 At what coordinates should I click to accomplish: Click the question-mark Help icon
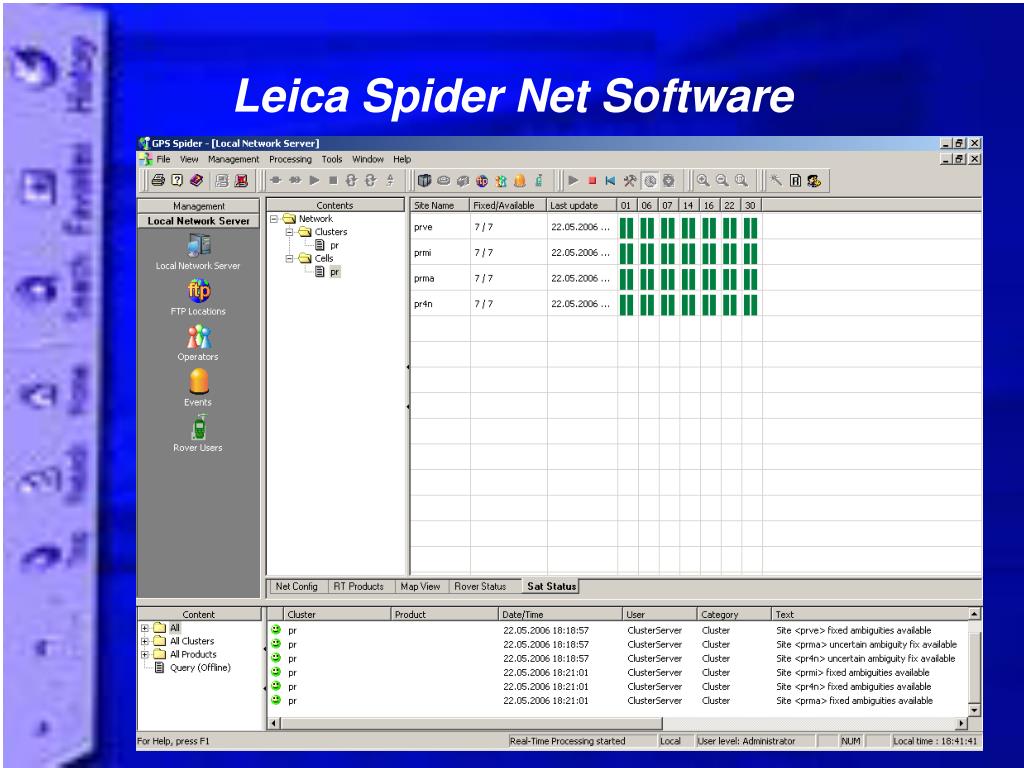177,181
